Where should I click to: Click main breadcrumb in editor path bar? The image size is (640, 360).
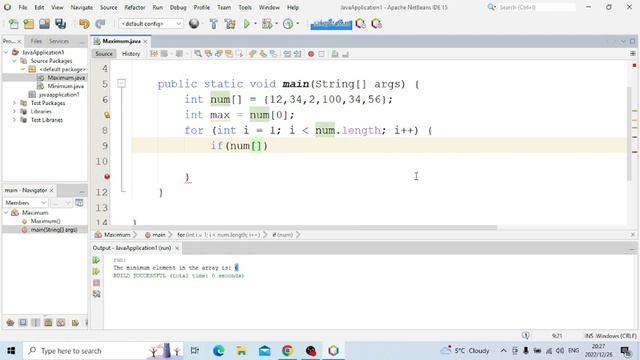click(x=159, y=235)
